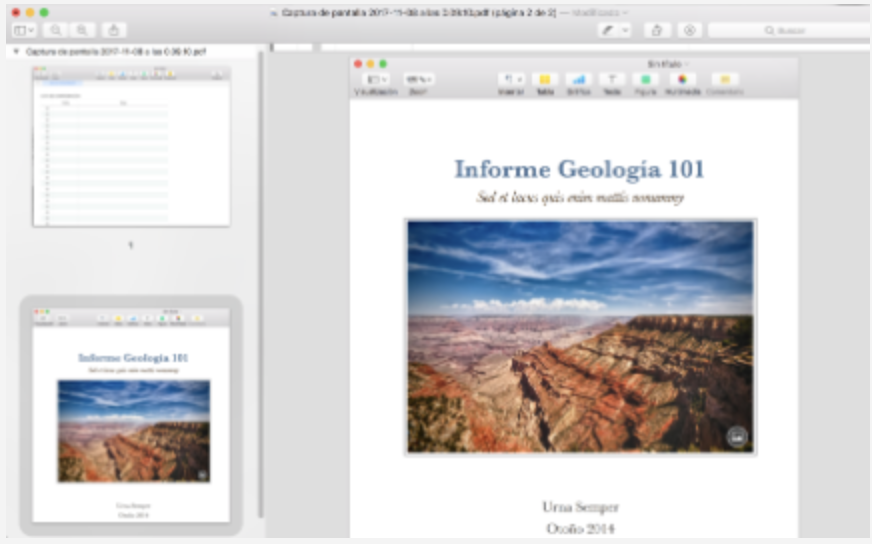Select the page 2 thumbnail with canyon photo

[x=131, y=415]
